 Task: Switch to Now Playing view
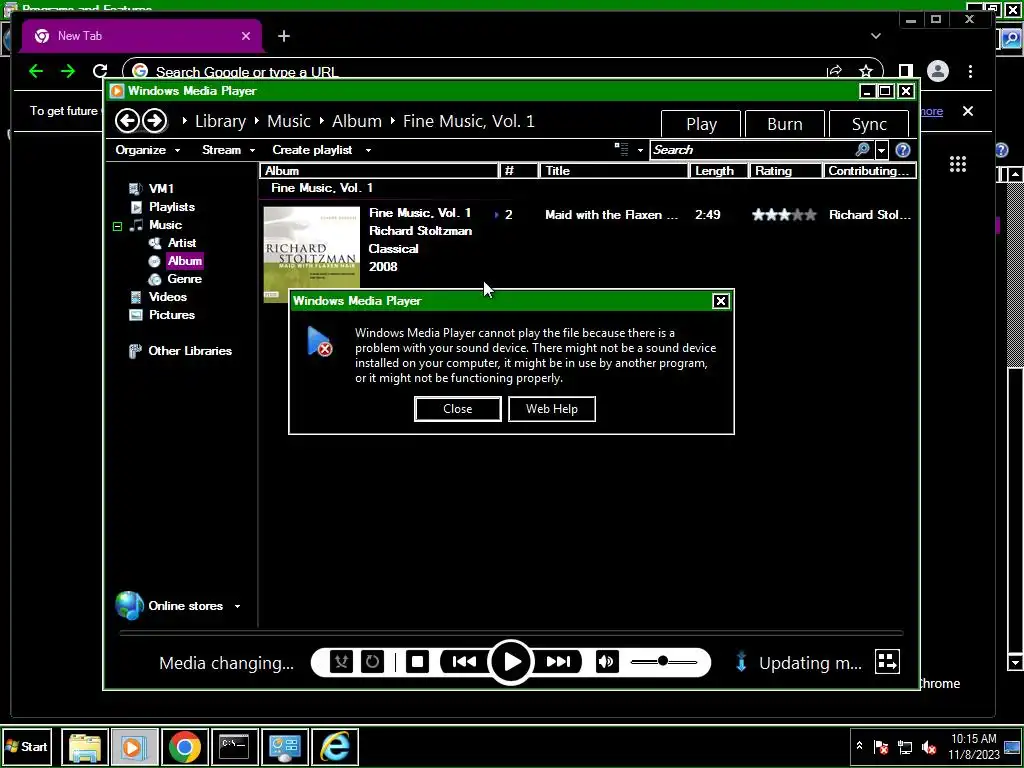click(x=887, y=662)
